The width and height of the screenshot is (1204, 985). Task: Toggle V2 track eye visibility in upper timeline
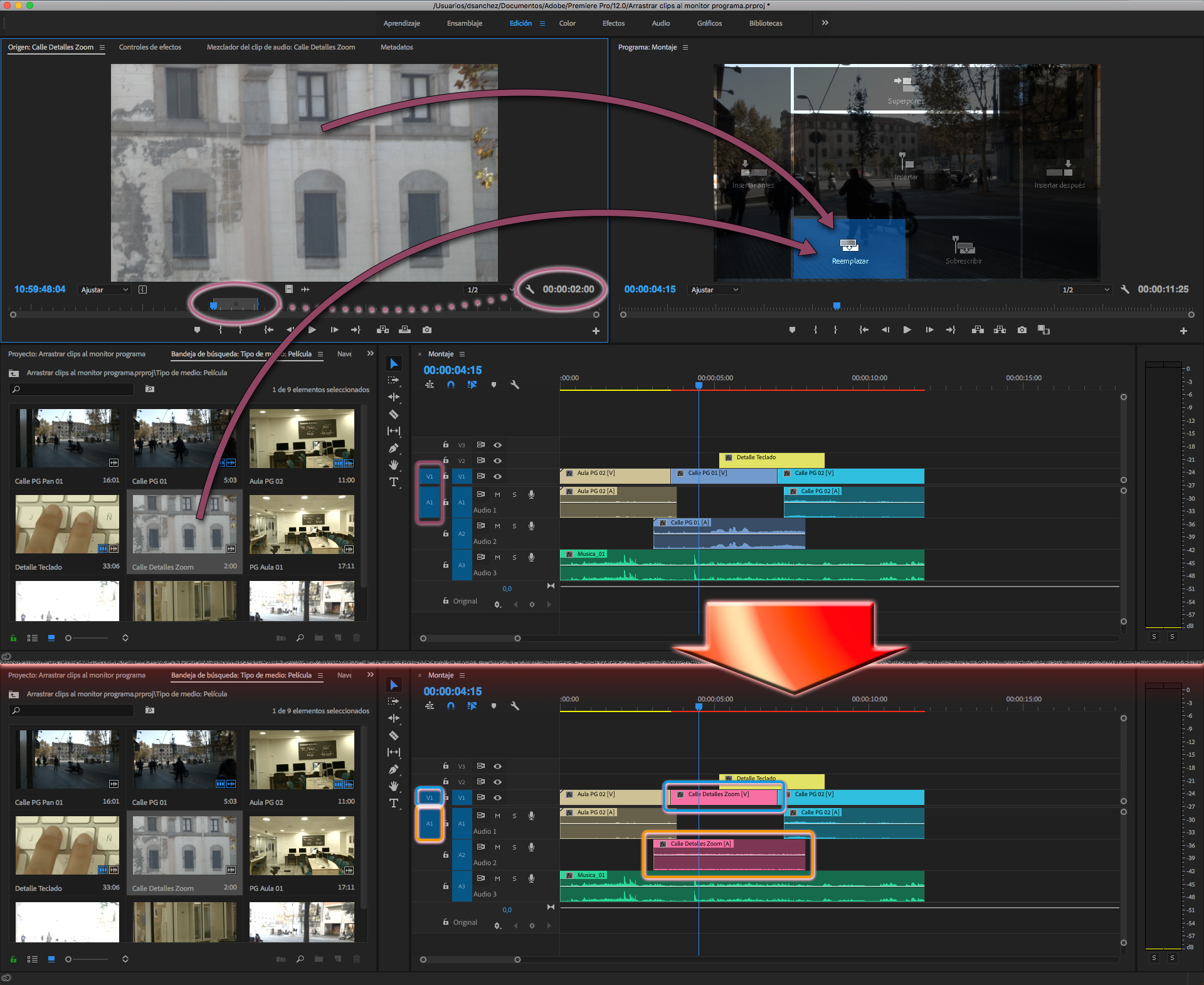(x=497, y=461)
